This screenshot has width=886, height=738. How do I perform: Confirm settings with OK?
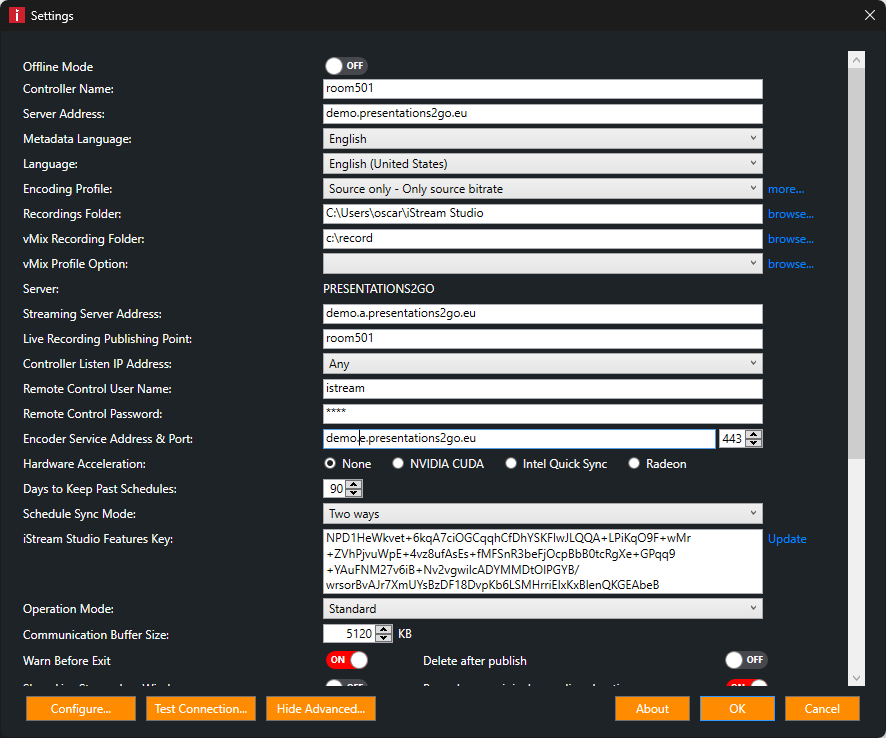[737, 709]
